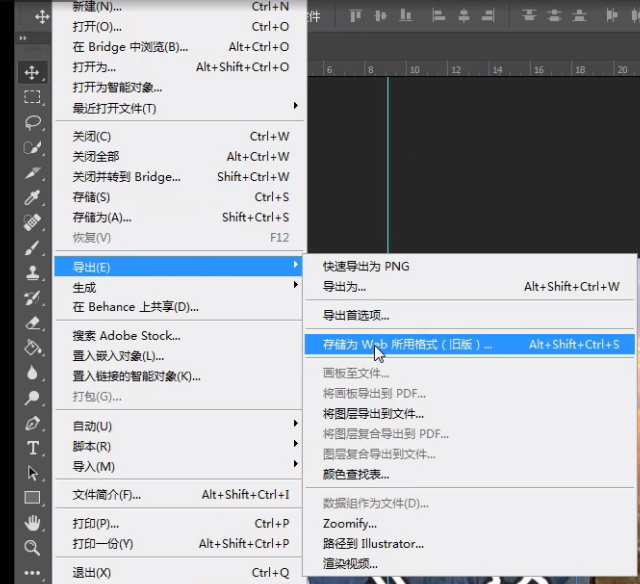The height and width of the screenshot is (584, 640).
Task: Expand the 自动(U) submenu
Action: pos(178,426)
